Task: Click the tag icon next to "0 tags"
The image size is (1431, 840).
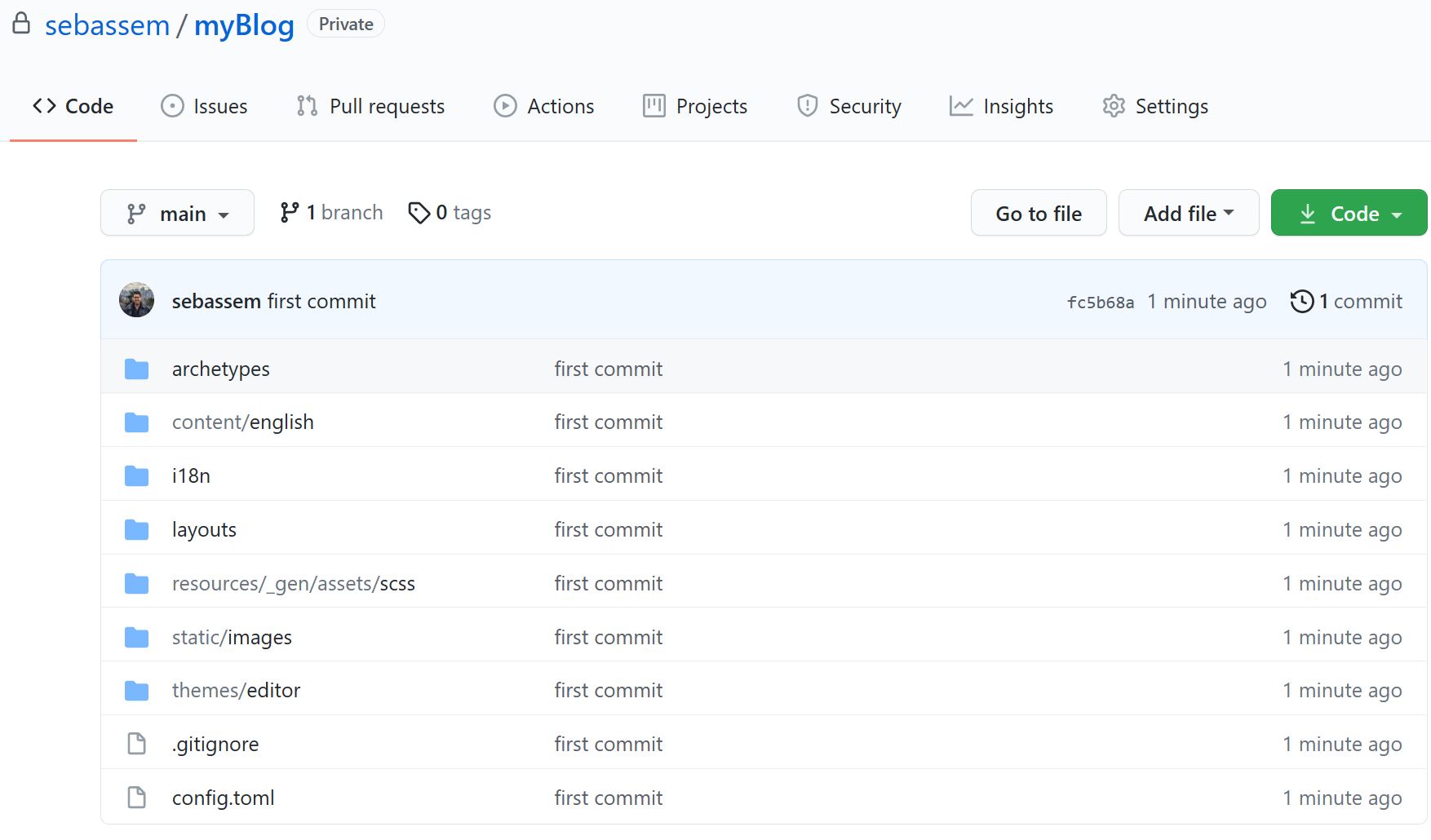Action: pos(419,213)
